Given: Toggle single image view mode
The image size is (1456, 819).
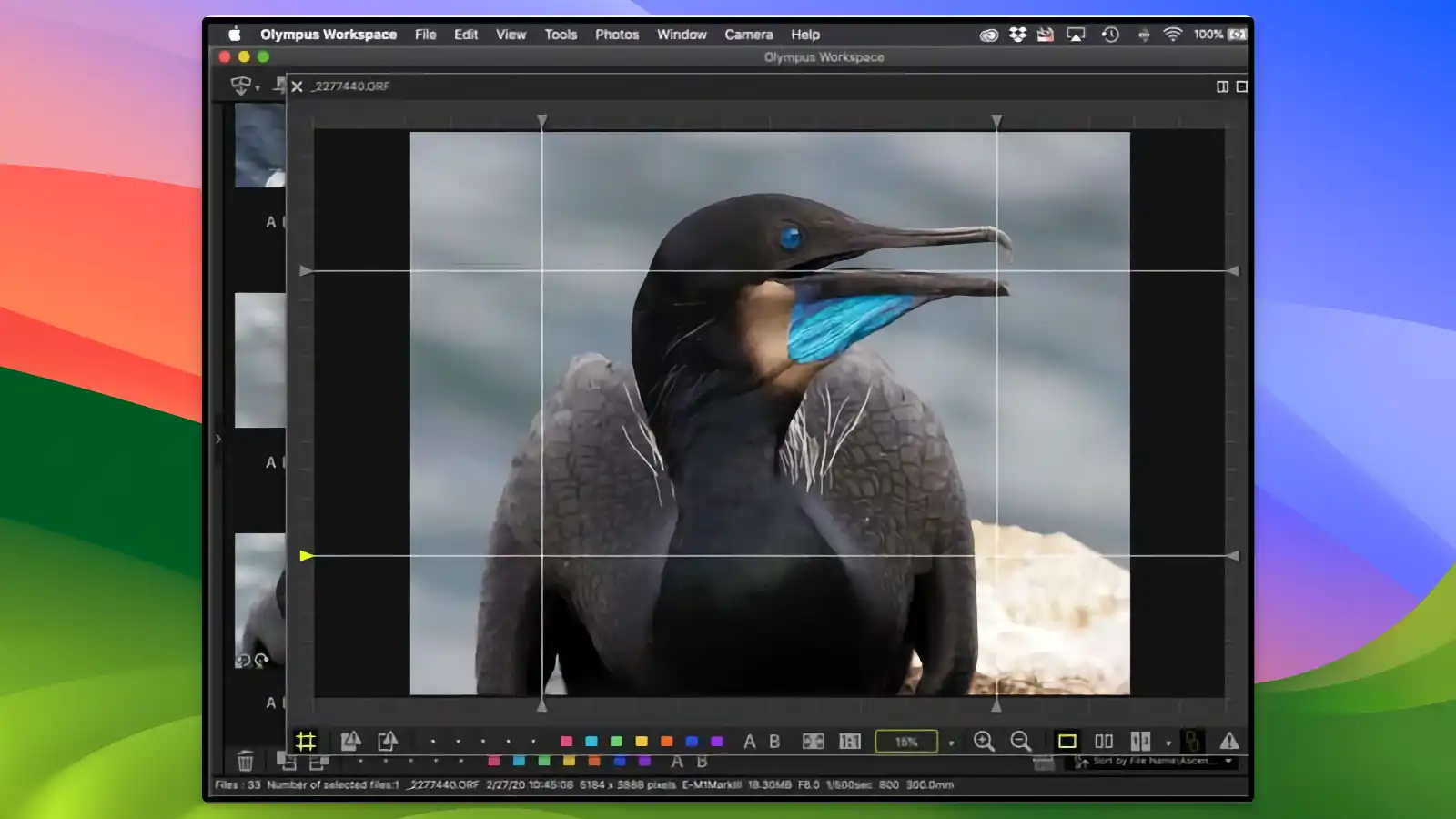Looking at the screenshot, I should click(1069, 741).
